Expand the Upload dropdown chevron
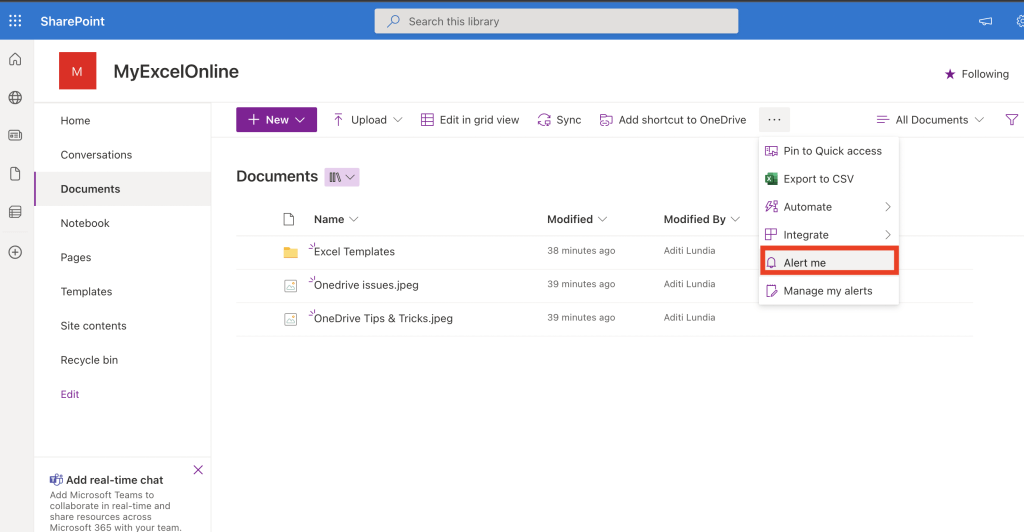This screenshot has width=1024, height=532. point(398,120)
